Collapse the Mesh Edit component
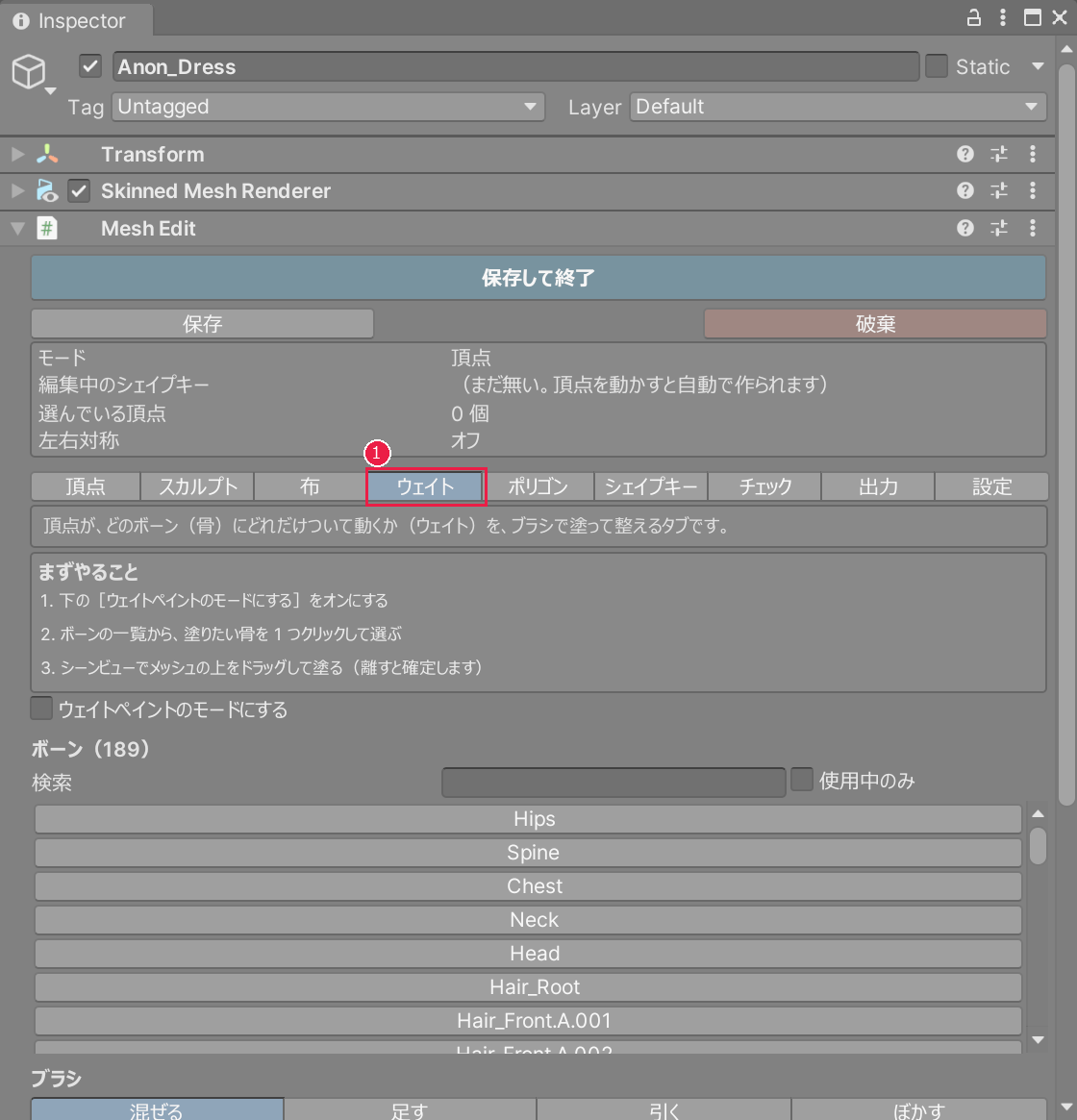 coord(18,229)
